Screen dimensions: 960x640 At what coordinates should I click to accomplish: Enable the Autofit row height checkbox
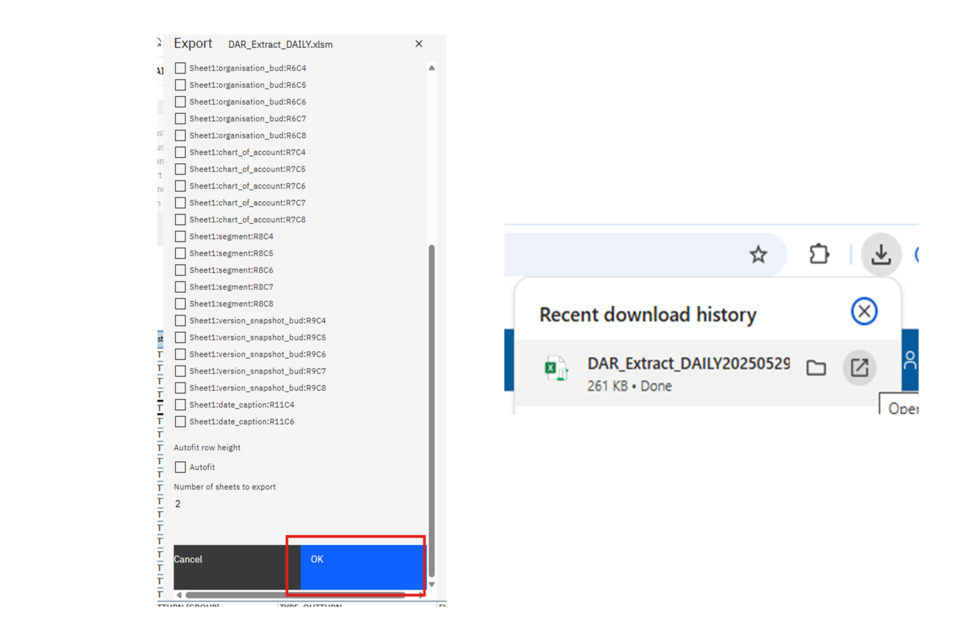pyautogui.click(x=181, y=467)
